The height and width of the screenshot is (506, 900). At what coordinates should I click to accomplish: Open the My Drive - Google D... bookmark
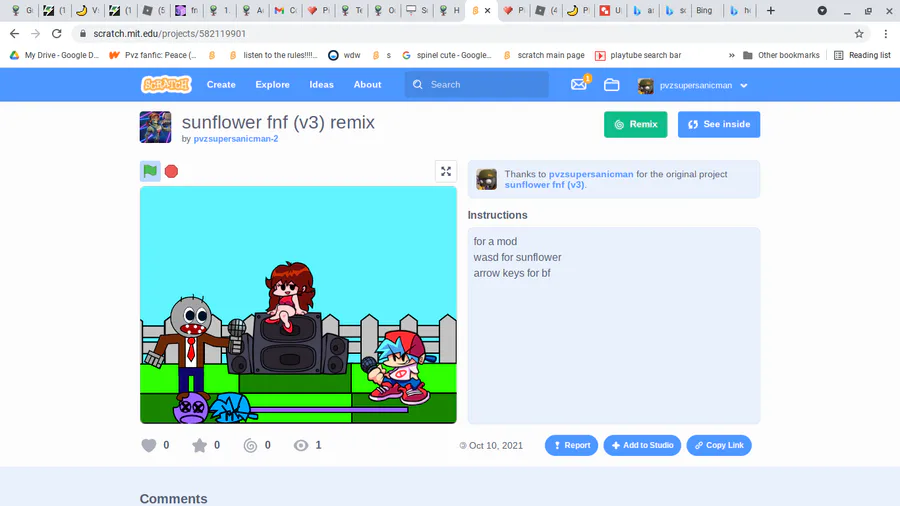[54, 55]
